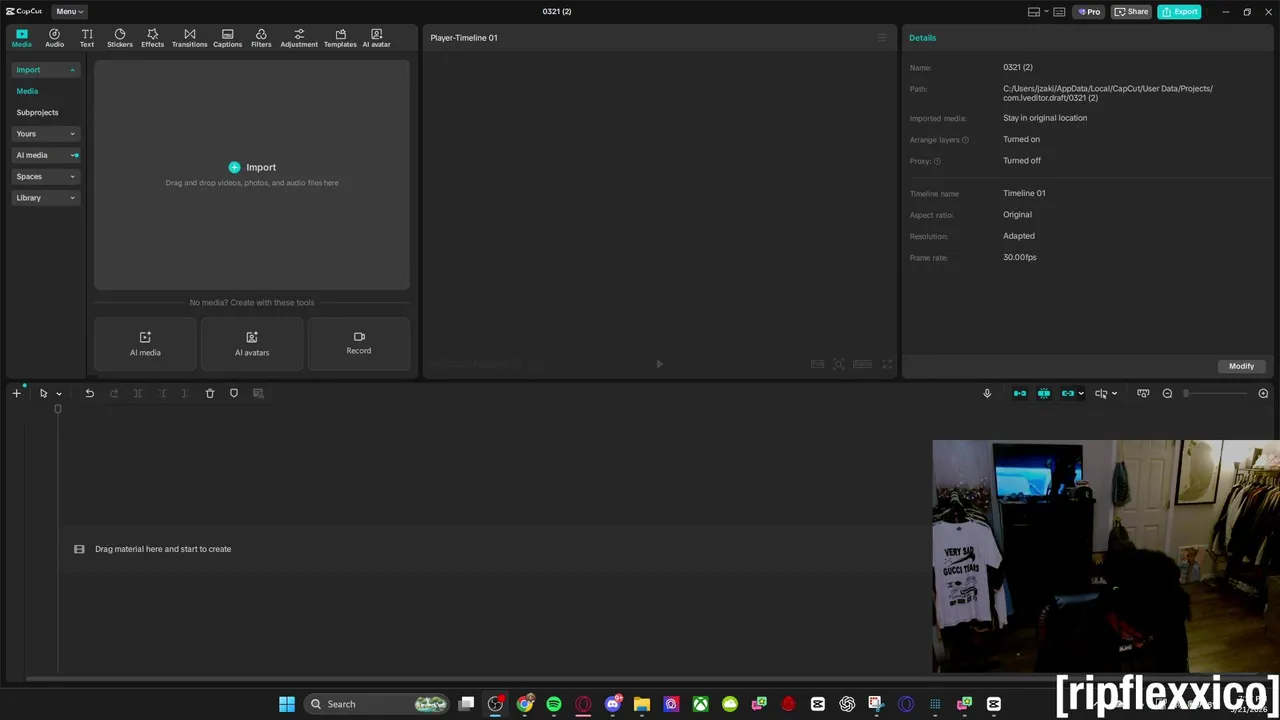Click the 30.00fps frame rate value

[x=1020, y=257]
